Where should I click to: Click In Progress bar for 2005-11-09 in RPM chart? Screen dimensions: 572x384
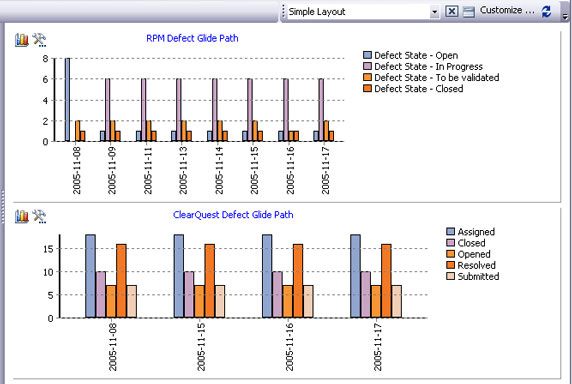(108, 110)
